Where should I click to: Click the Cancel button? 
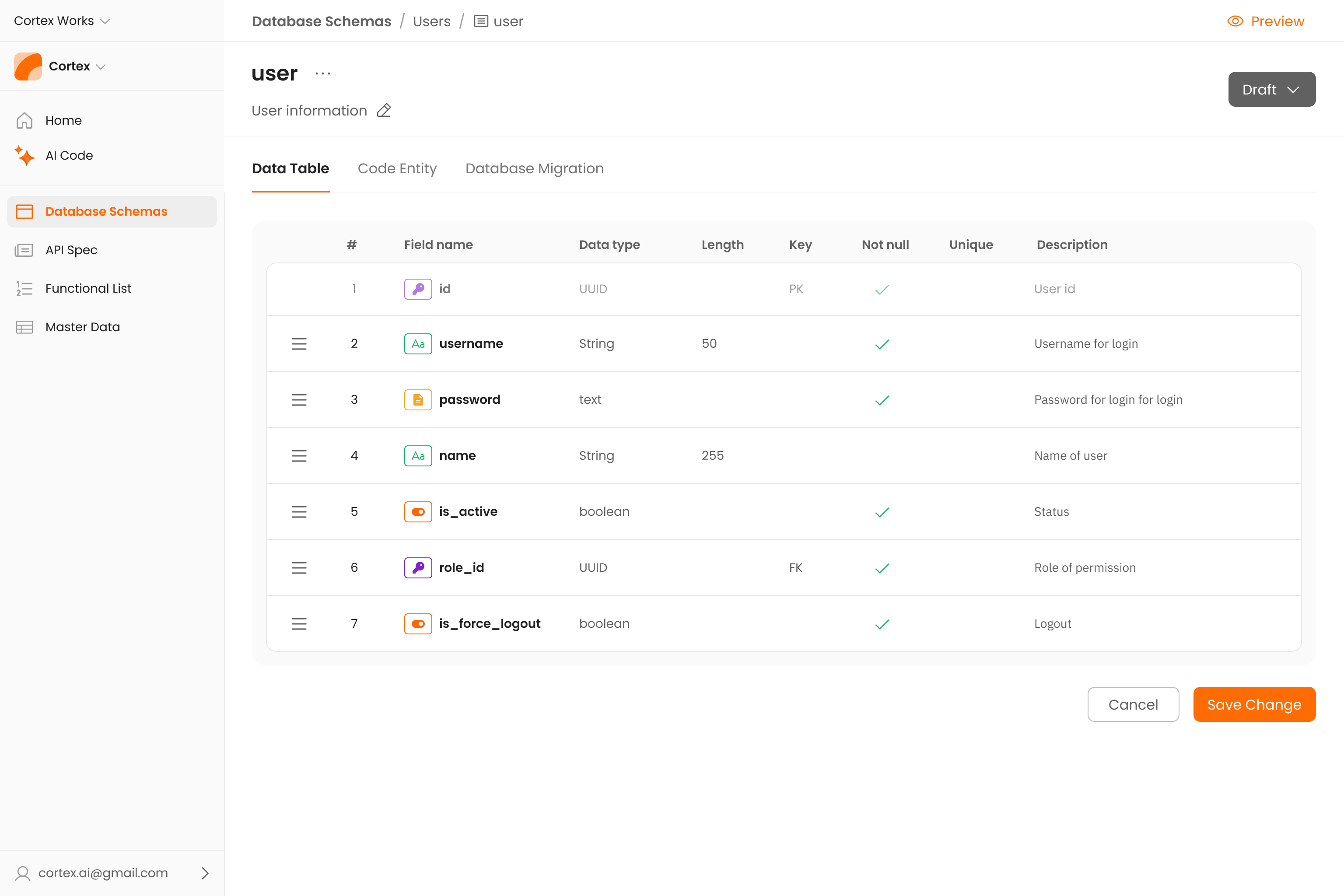(x=1133, y=704)
